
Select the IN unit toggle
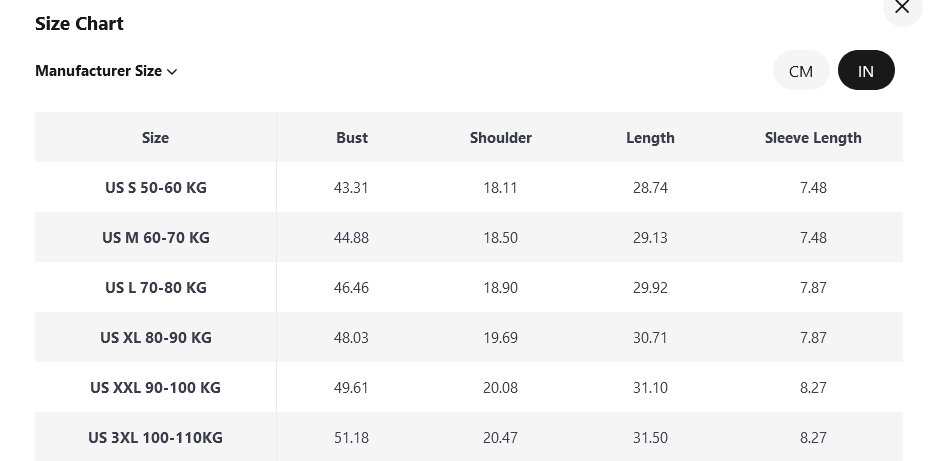(x=866, y=71)
